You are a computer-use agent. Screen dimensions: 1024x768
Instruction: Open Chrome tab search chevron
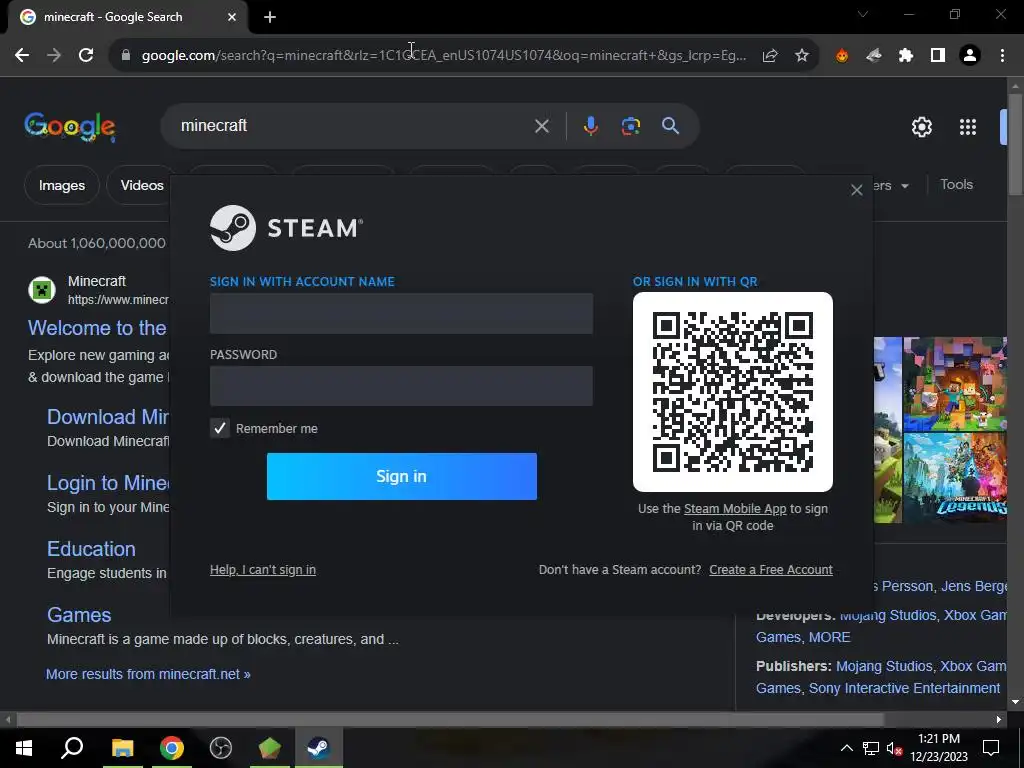[863, 14]
